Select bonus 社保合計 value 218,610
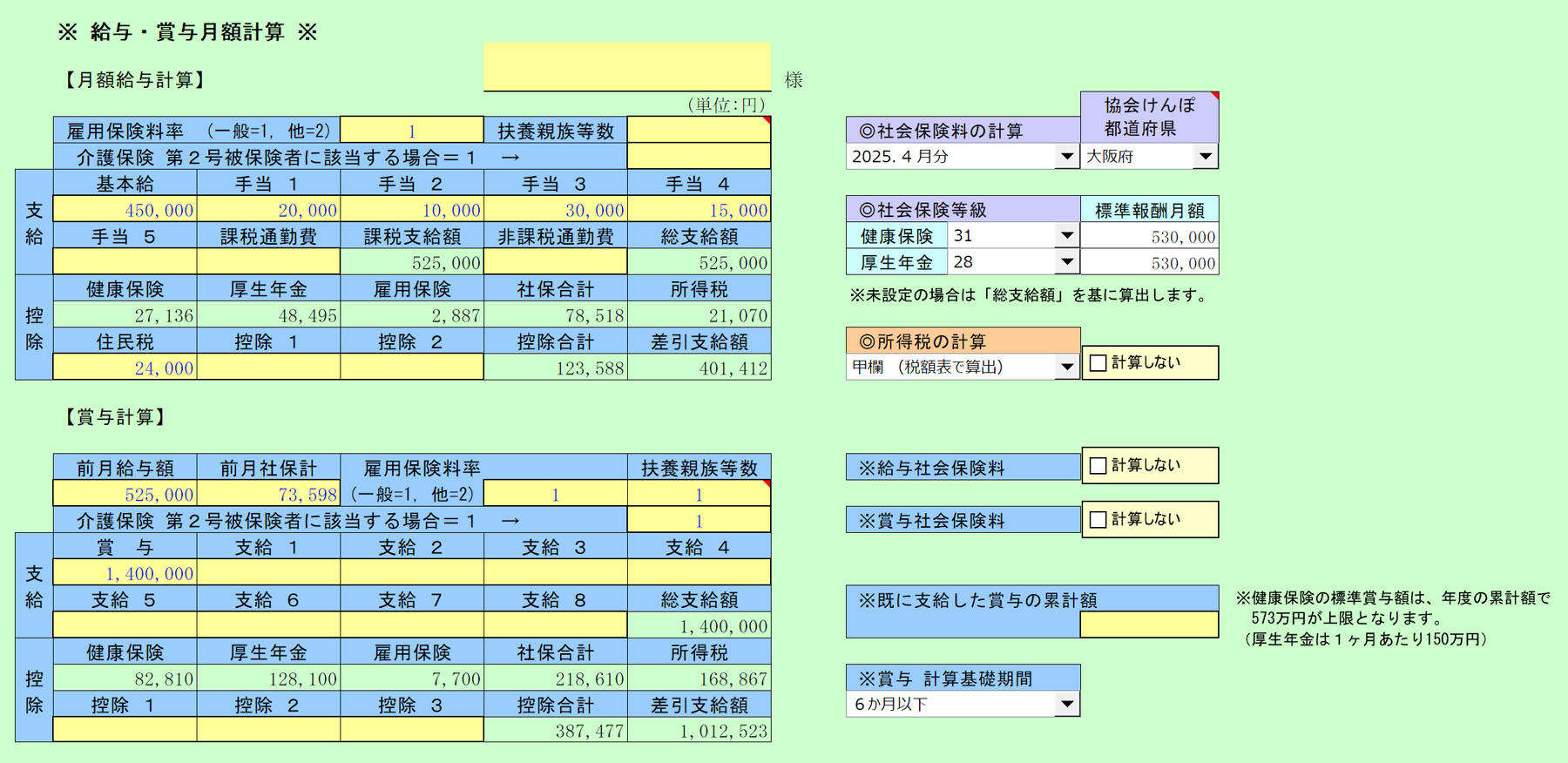 [556, 679]
